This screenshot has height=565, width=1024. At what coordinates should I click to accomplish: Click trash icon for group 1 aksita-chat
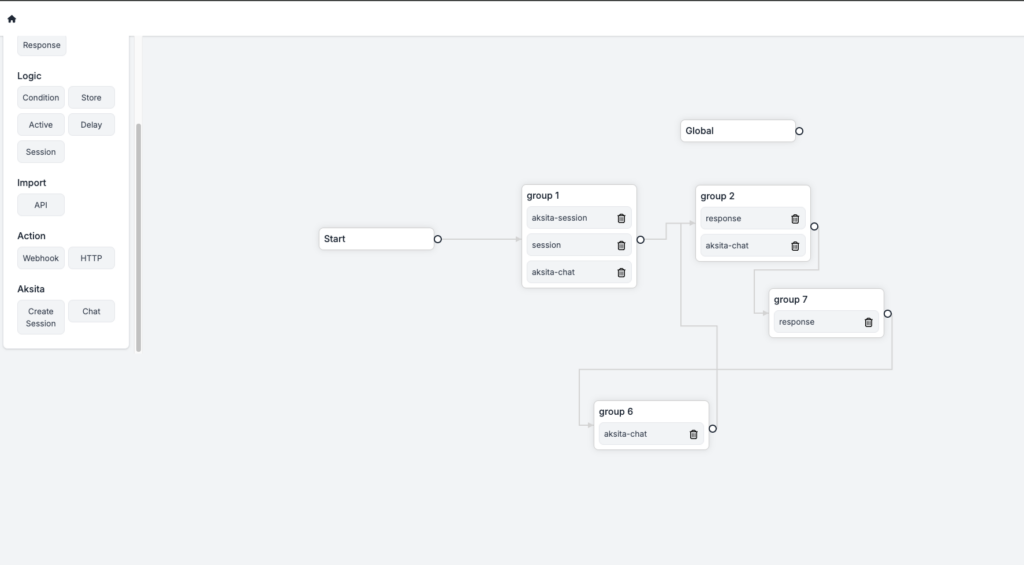[621, 272]
